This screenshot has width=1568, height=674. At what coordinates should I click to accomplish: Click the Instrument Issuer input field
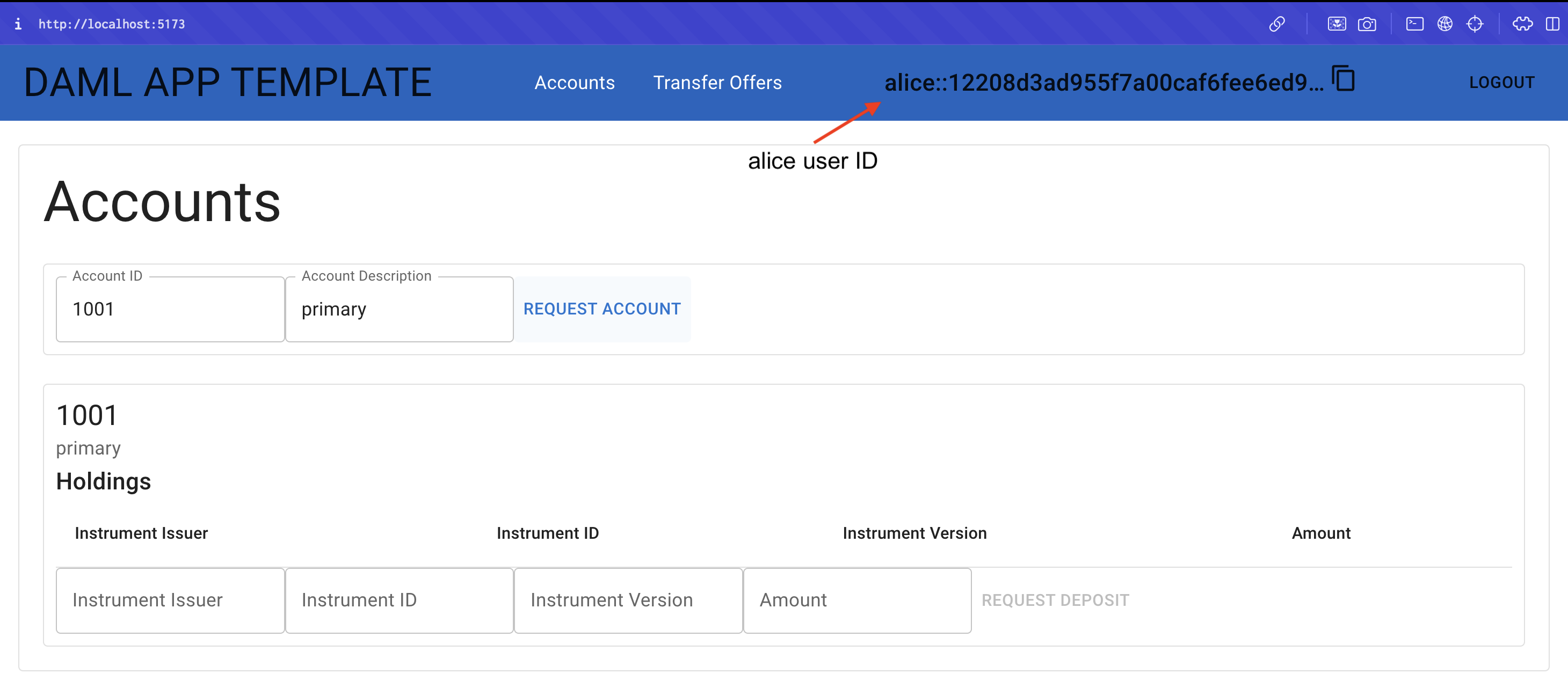click(x=169, y=599)
